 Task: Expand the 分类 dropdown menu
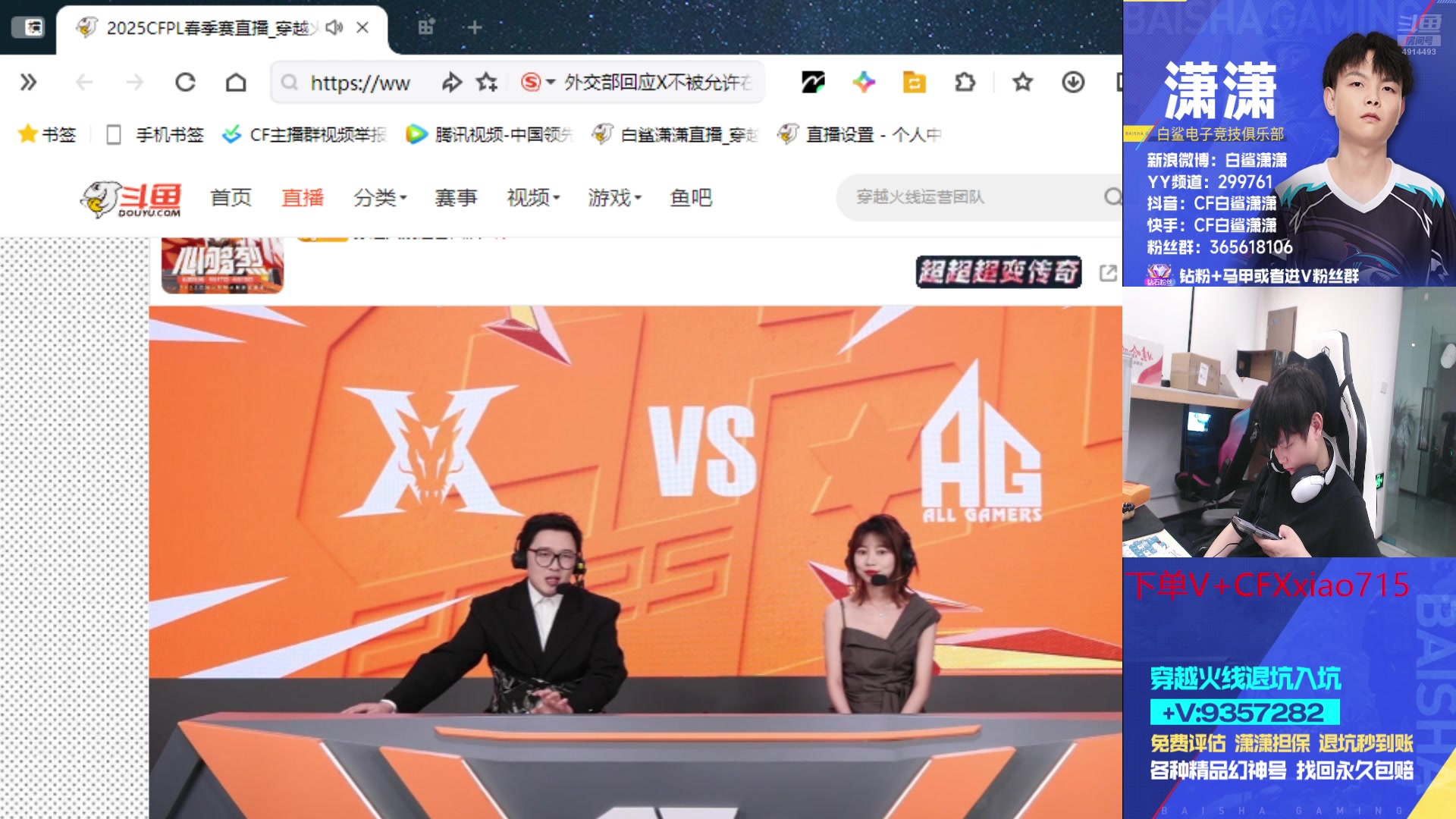click(x=380, y=198)
